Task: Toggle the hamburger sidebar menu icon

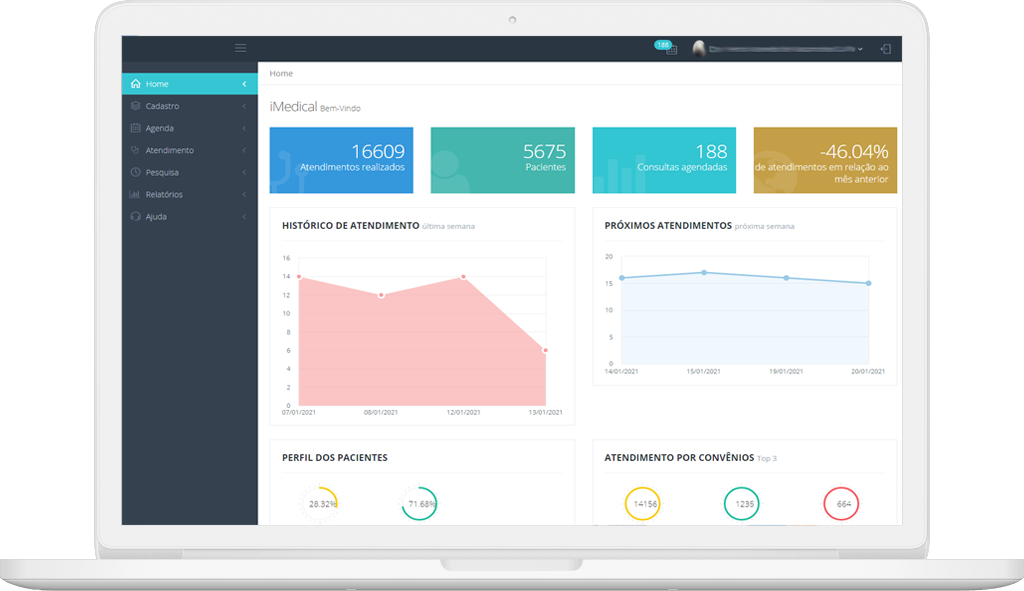Action: pyautogui.click(x=240, y=48)
